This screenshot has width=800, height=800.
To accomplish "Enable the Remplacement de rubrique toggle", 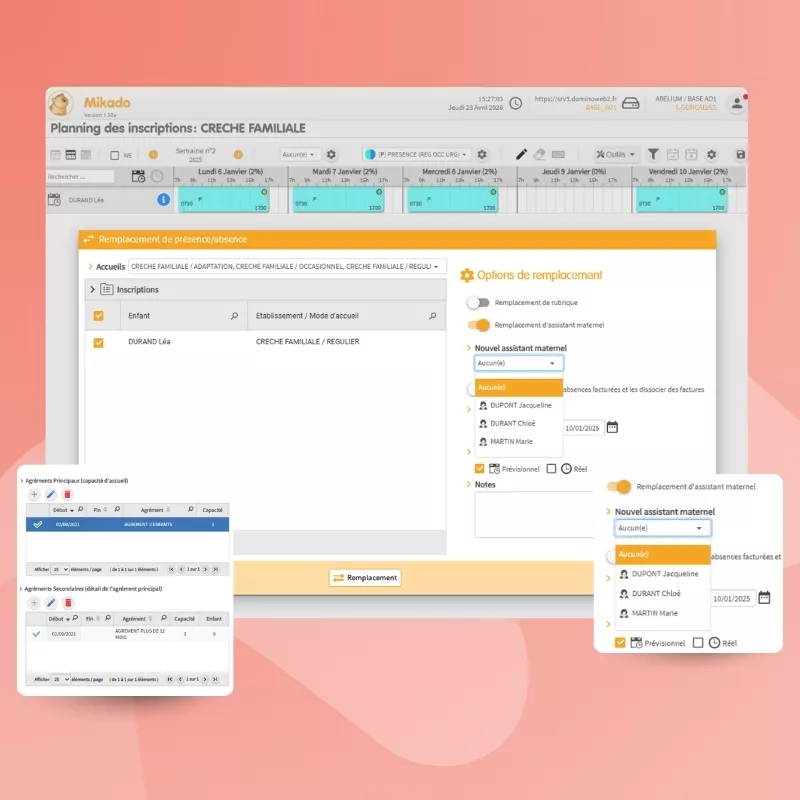I will coord(479,302).
